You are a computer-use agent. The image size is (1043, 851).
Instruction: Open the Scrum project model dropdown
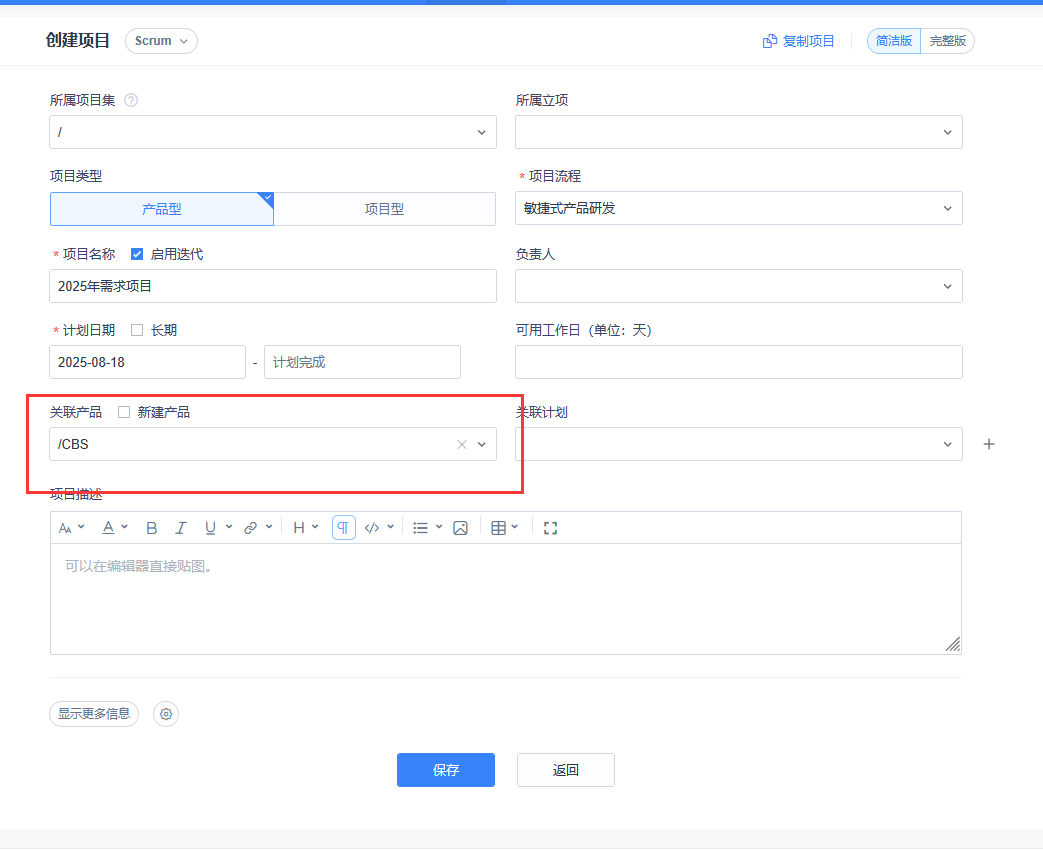point(161,41)
